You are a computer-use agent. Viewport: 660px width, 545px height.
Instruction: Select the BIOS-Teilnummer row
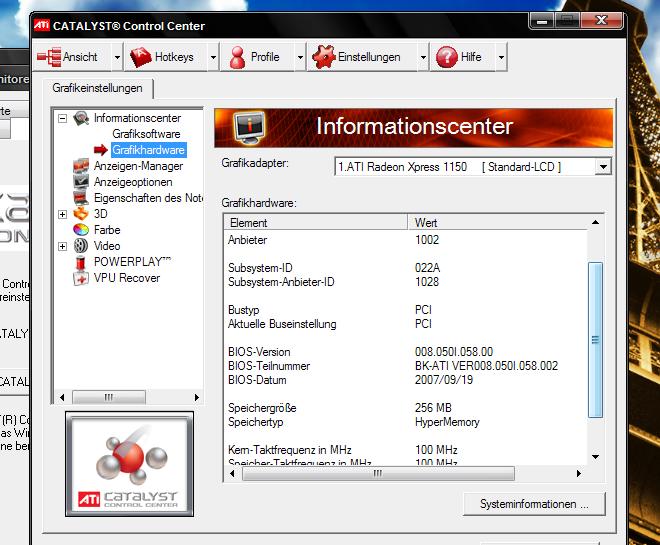(407, 366)
